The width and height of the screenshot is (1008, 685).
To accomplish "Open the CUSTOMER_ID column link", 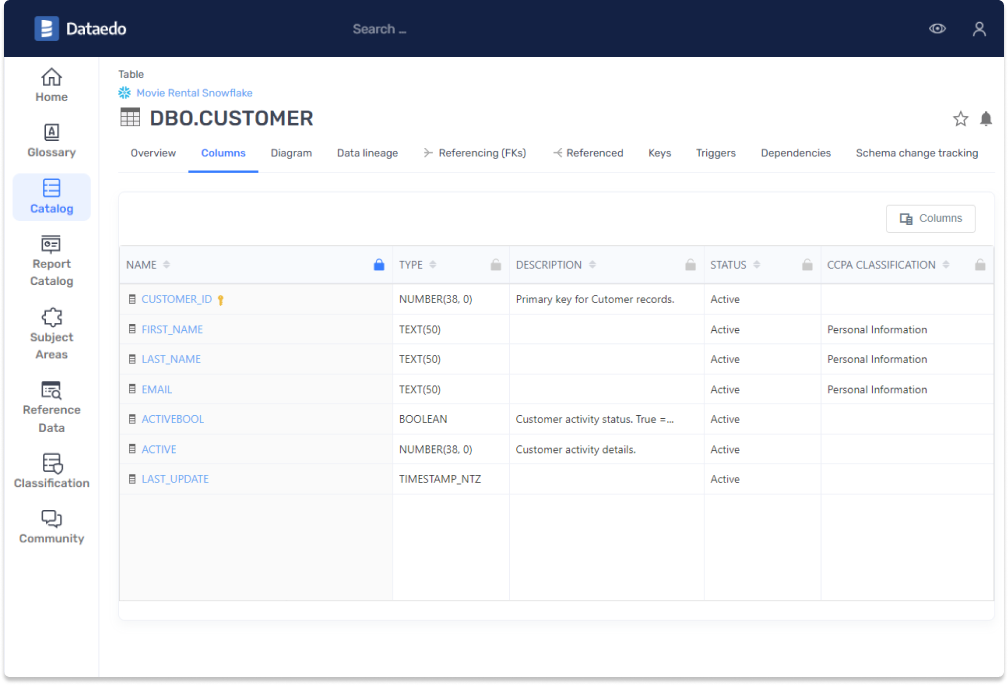I will [x=176, y=299].
